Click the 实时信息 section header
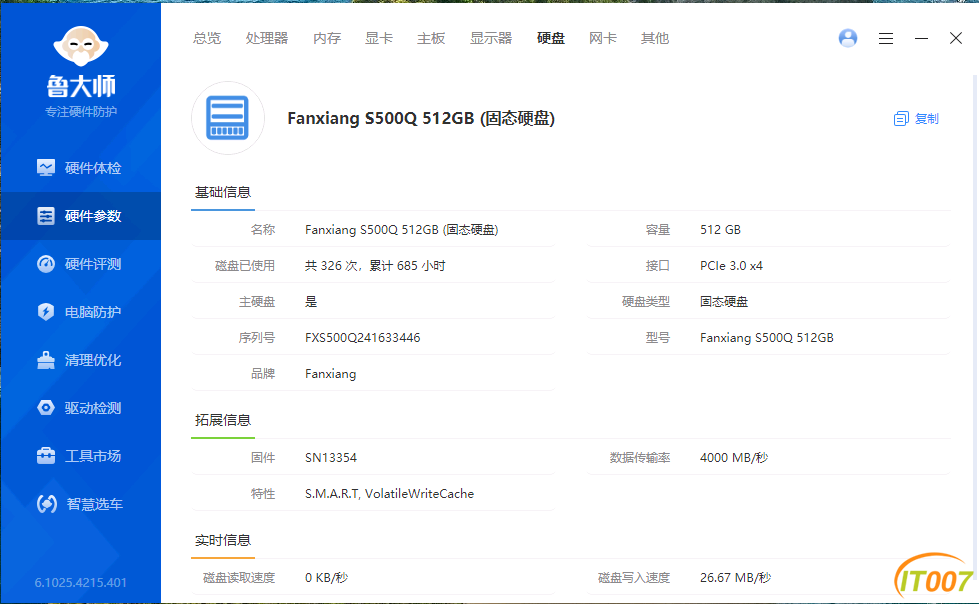 click(x=223, y=540)
